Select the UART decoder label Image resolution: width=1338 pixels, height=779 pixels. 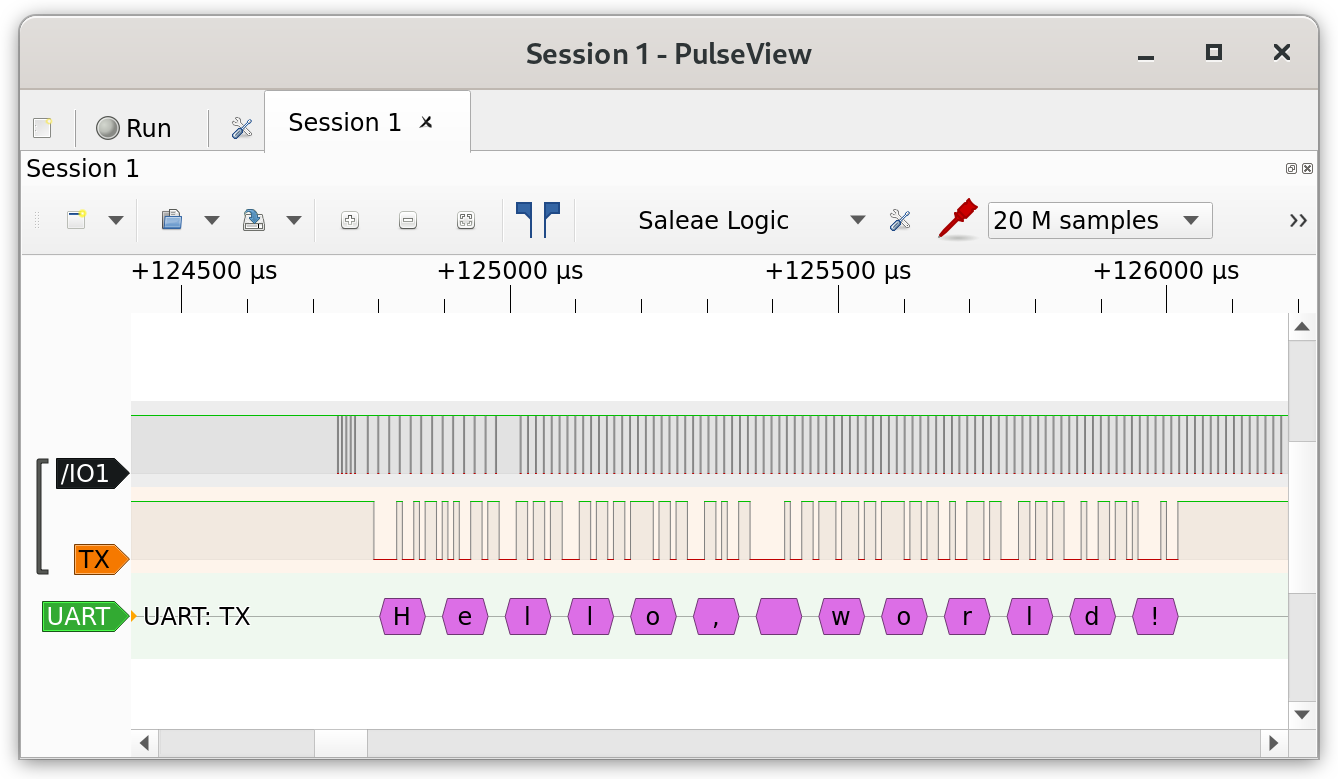tap(80, 616)
